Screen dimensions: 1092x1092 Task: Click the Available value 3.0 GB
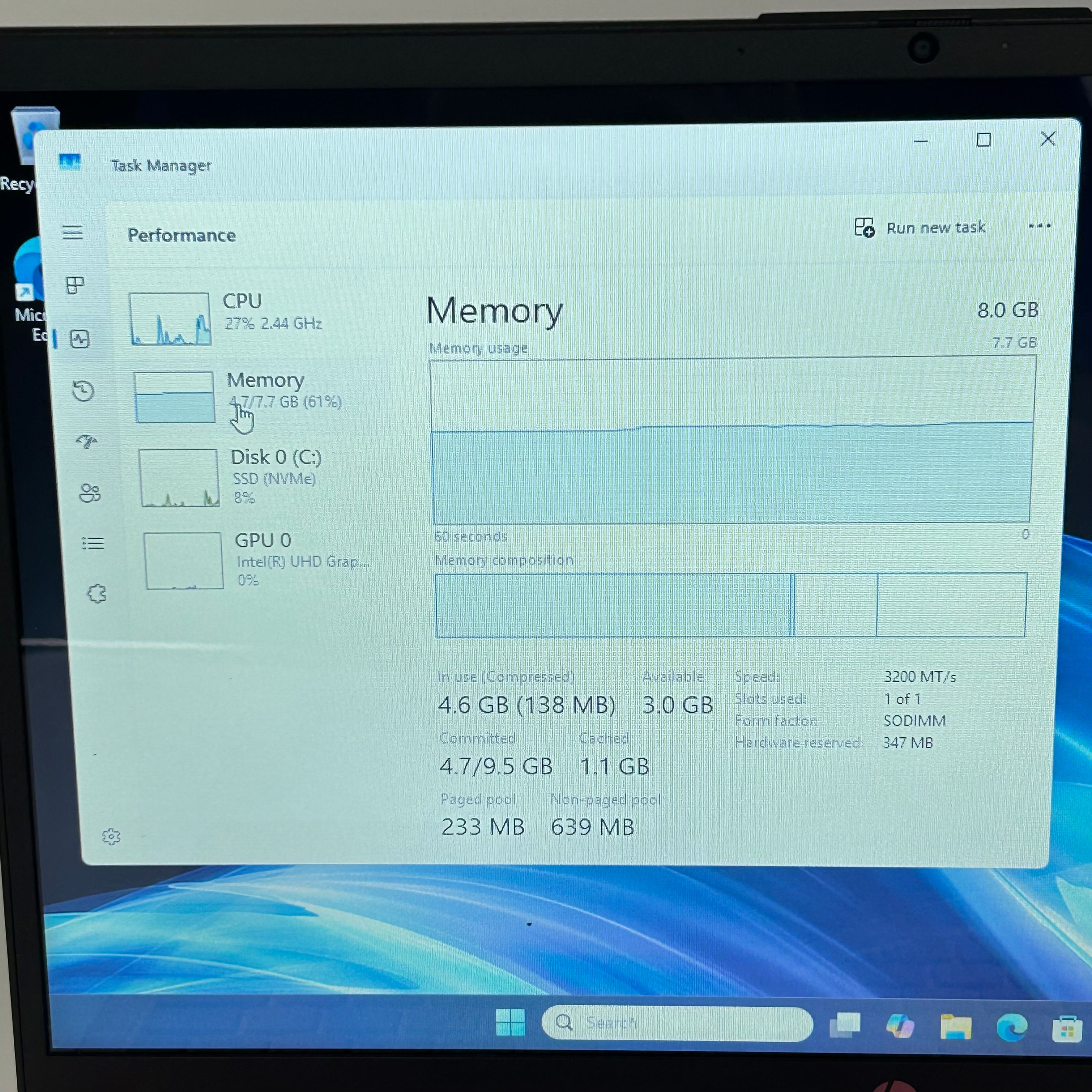pos(678,705)
